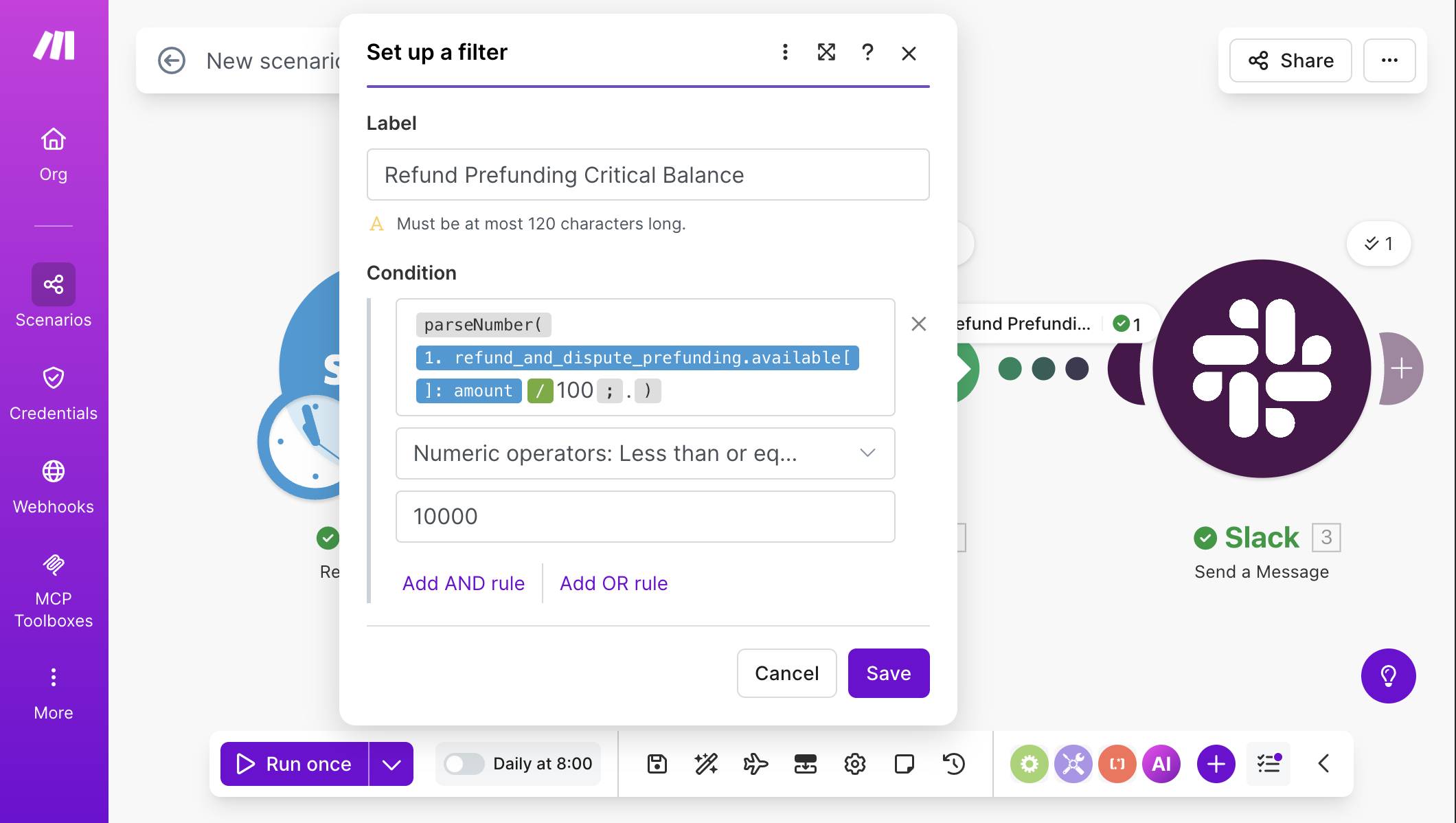Save the scenario with the floppy disk icon

tap(657, 763)
